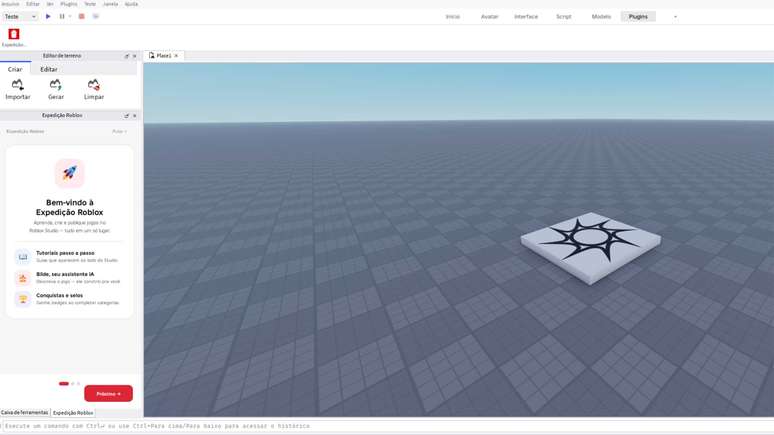Click the Bilde assistente IA icon
Viewport: 774px width, 435px height.
(x=23, y=278)
